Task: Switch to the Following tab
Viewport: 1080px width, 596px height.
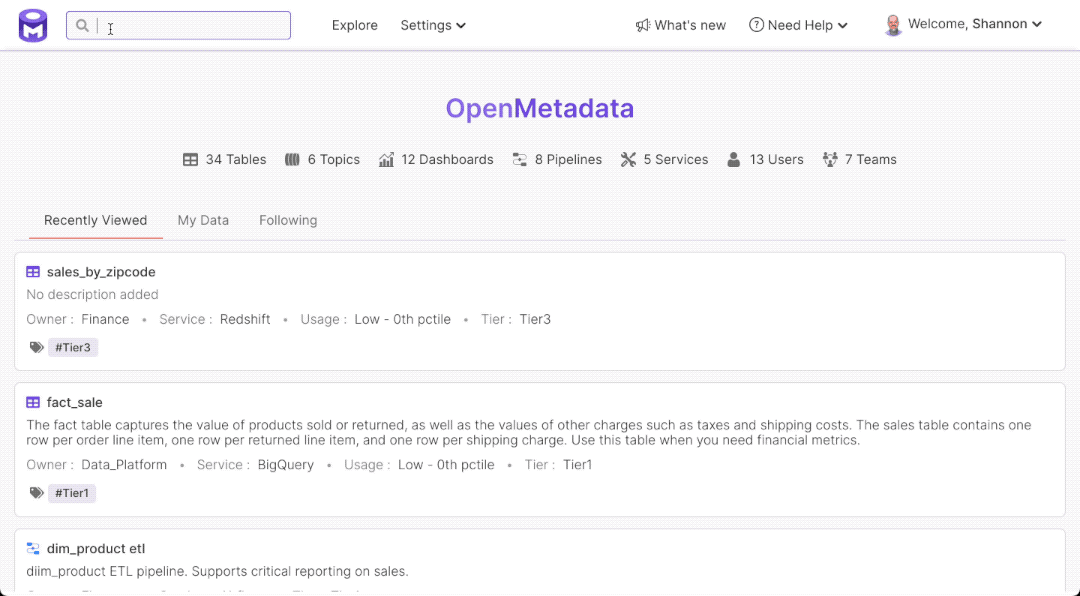Action: click(288, 220)
